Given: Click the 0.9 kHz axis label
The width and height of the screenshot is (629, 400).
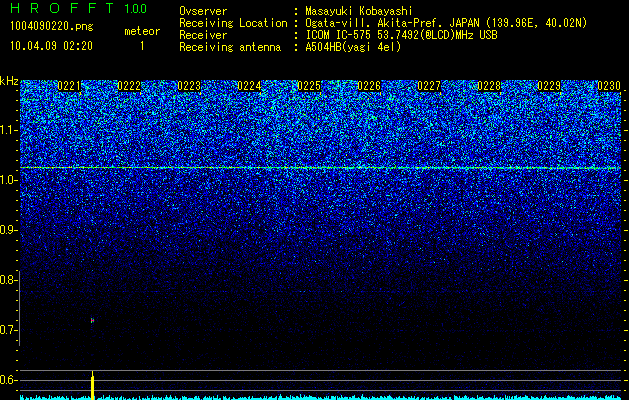Looking at the screenshot, I should coord(7,230).
